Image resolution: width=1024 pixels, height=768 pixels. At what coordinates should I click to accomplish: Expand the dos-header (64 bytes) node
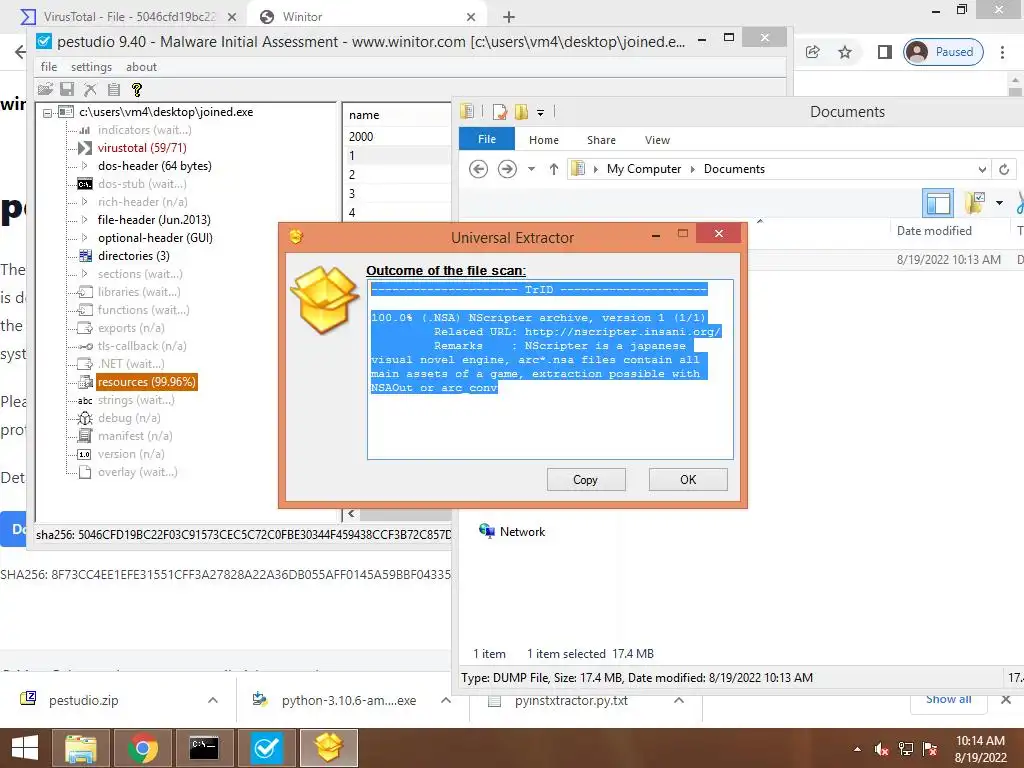(x=84, y=166)
